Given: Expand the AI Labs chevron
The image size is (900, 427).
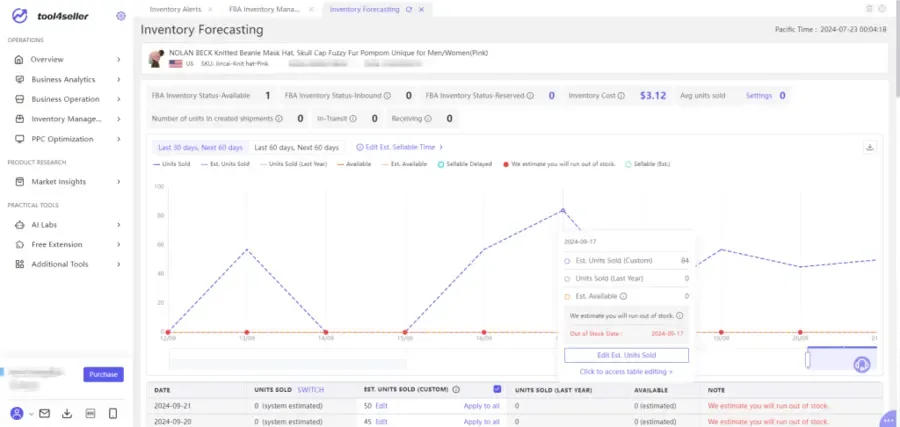Looking at the screenshot, I should (119, 225).
